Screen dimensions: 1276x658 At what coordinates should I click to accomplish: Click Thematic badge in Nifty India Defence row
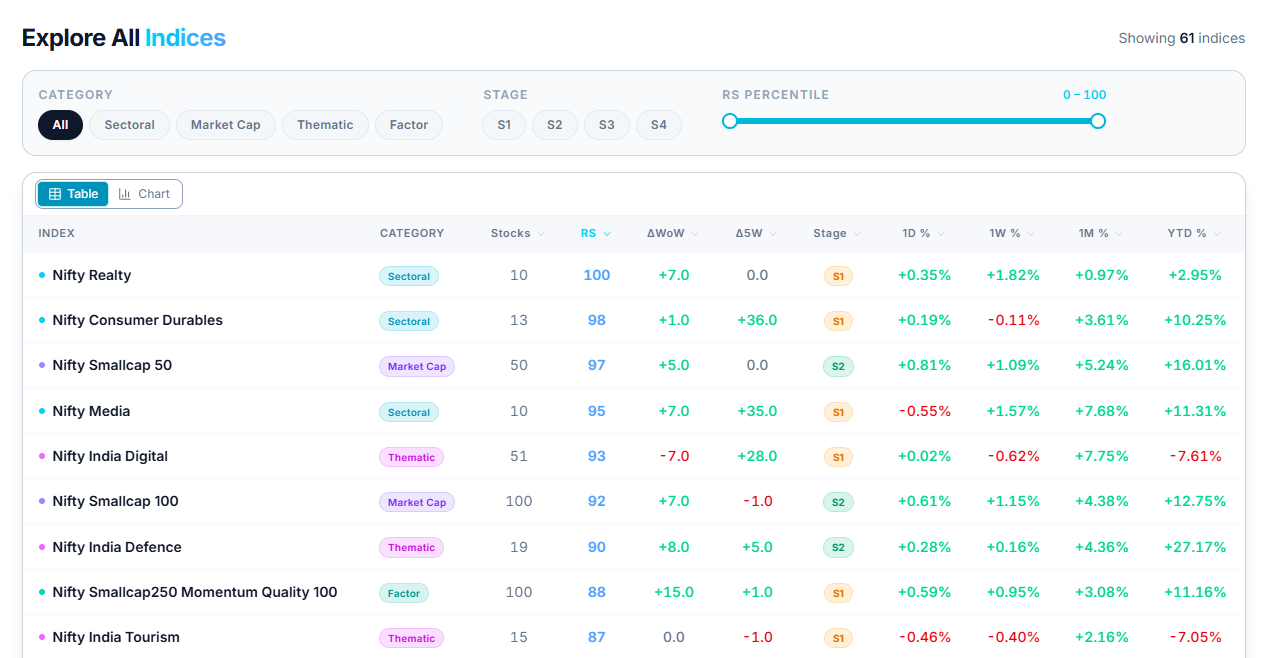(411, 547)
